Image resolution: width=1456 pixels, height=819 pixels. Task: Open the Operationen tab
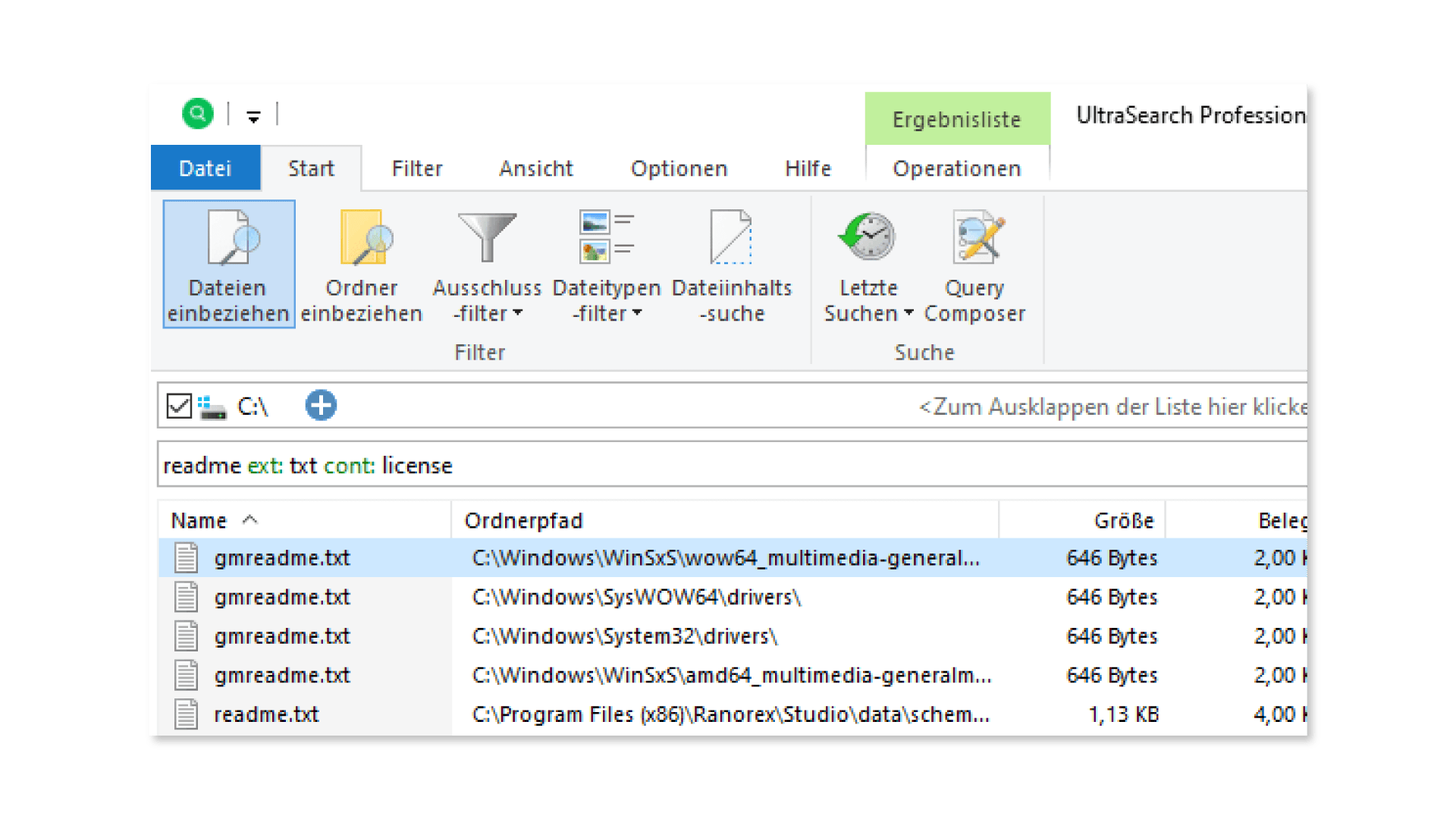957,168
